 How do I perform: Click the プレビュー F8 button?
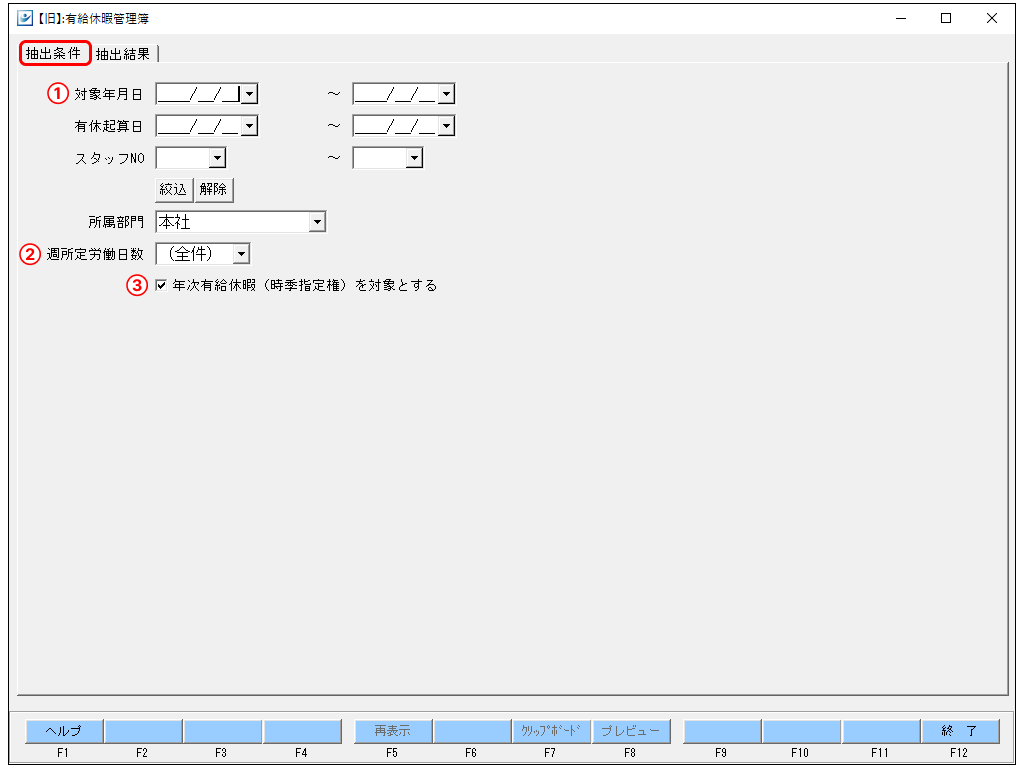(x=631, y=731)
